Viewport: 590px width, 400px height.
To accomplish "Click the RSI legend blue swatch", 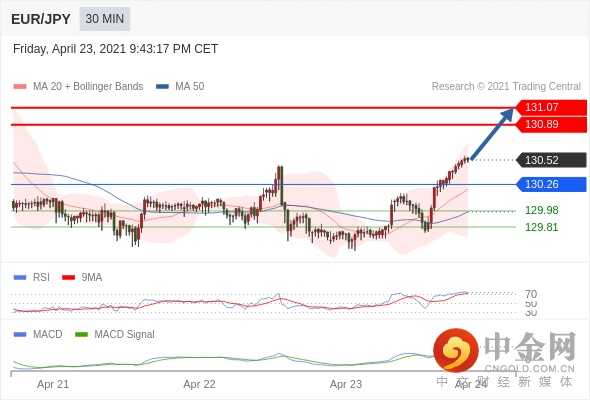I will coord(20,278).
